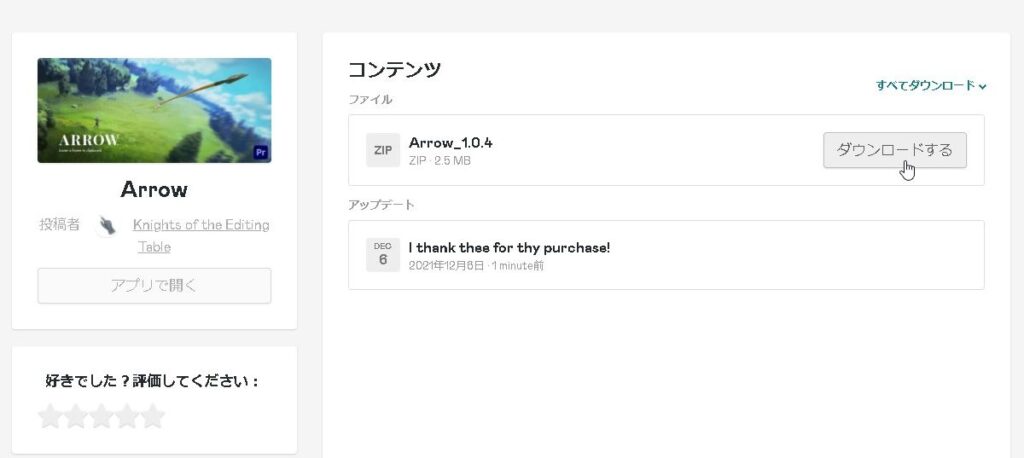Screen dimensions: 1024x458
Task: Click the ZIP · 2.5 MB file details
Action: pos(440,161)
